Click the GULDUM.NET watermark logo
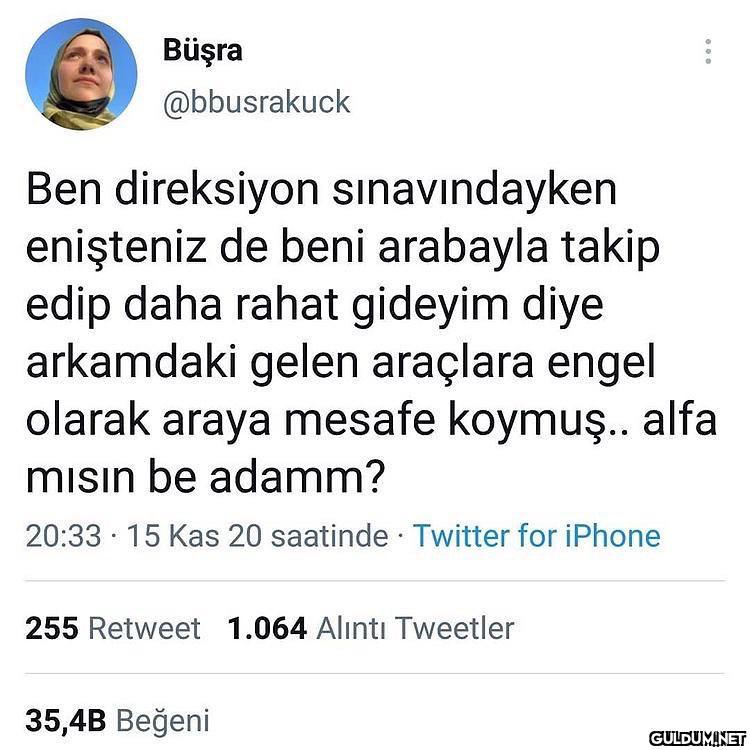750x750 pixels. (x=697, y=738)
